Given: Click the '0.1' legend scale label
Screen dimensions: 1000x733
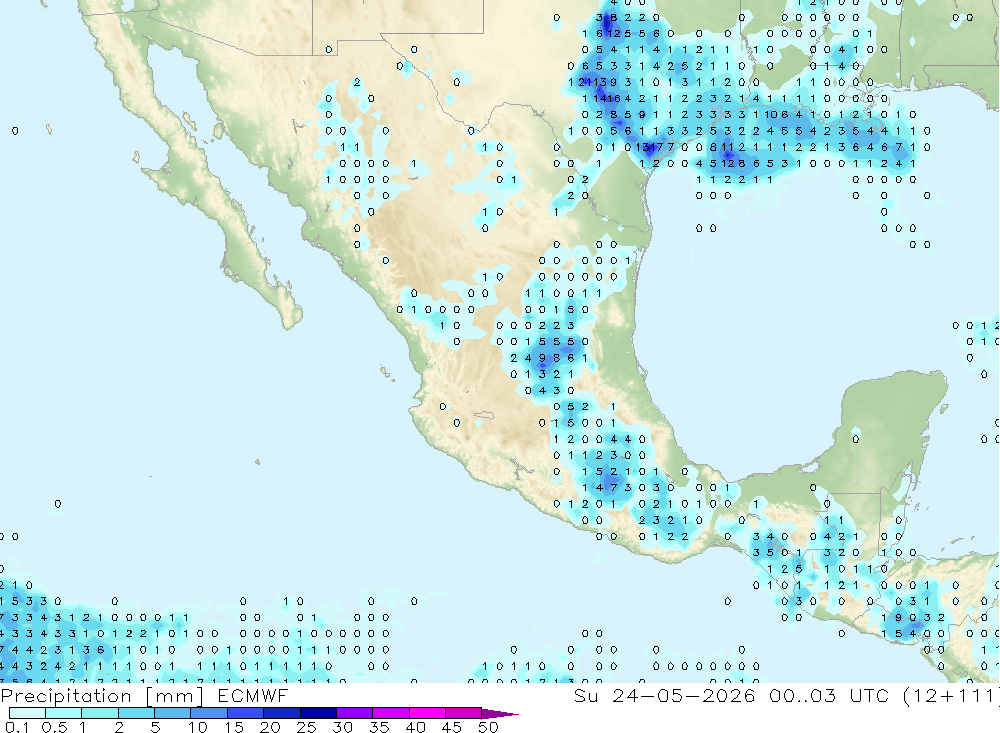Looking at the screenshot, I should click(17, 727).
